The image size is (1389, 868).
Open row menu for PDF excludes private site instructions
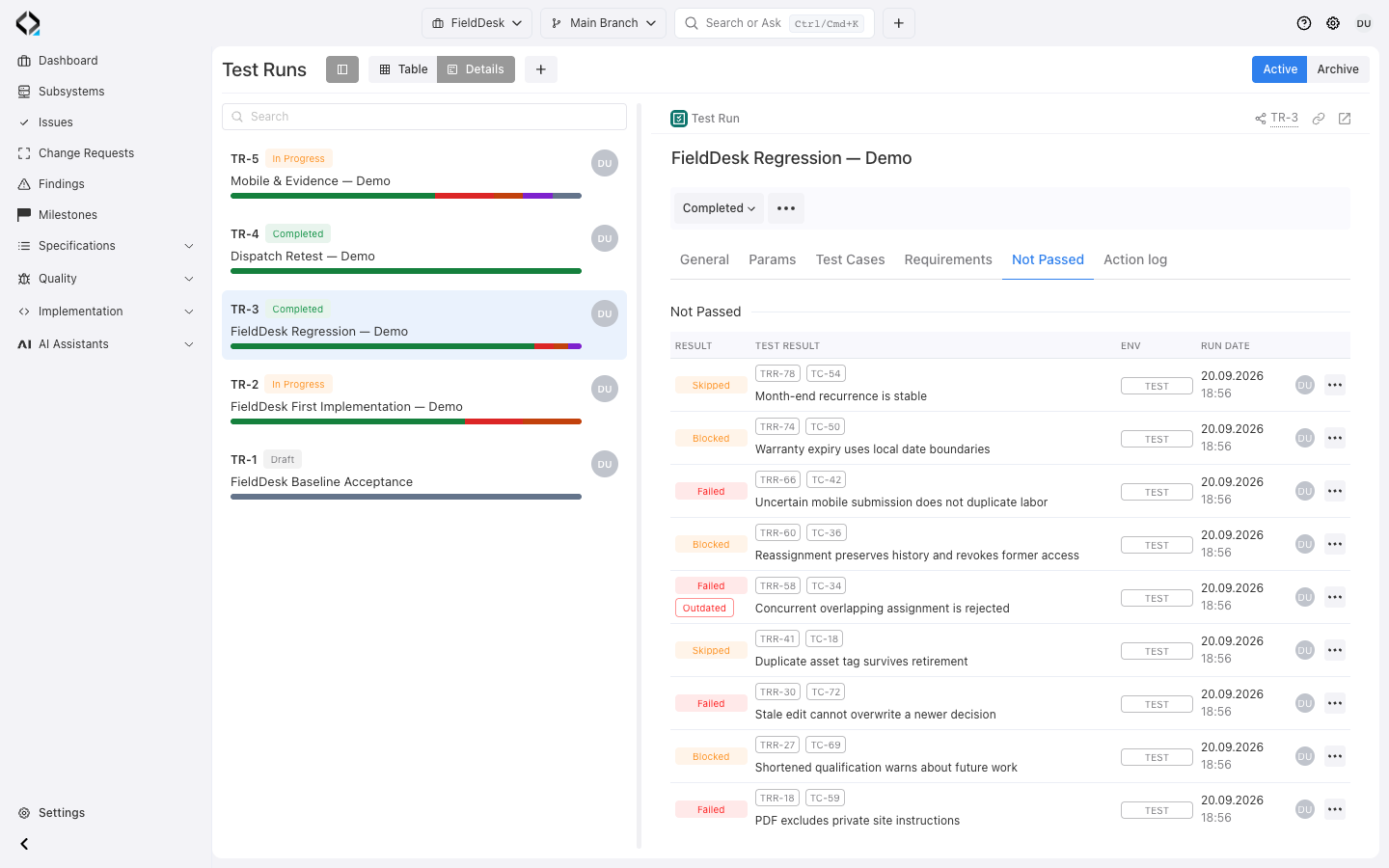click(x=1335, y=809)
